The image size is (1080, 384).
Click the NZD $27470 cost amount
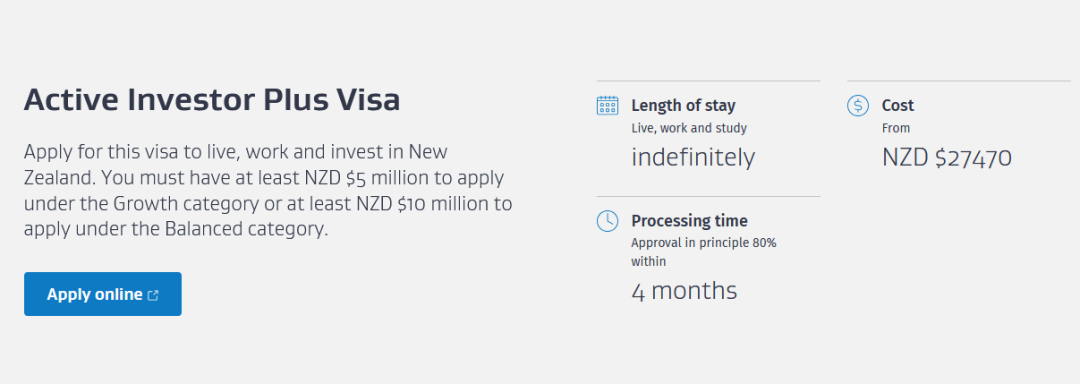[x=946, y=158]
